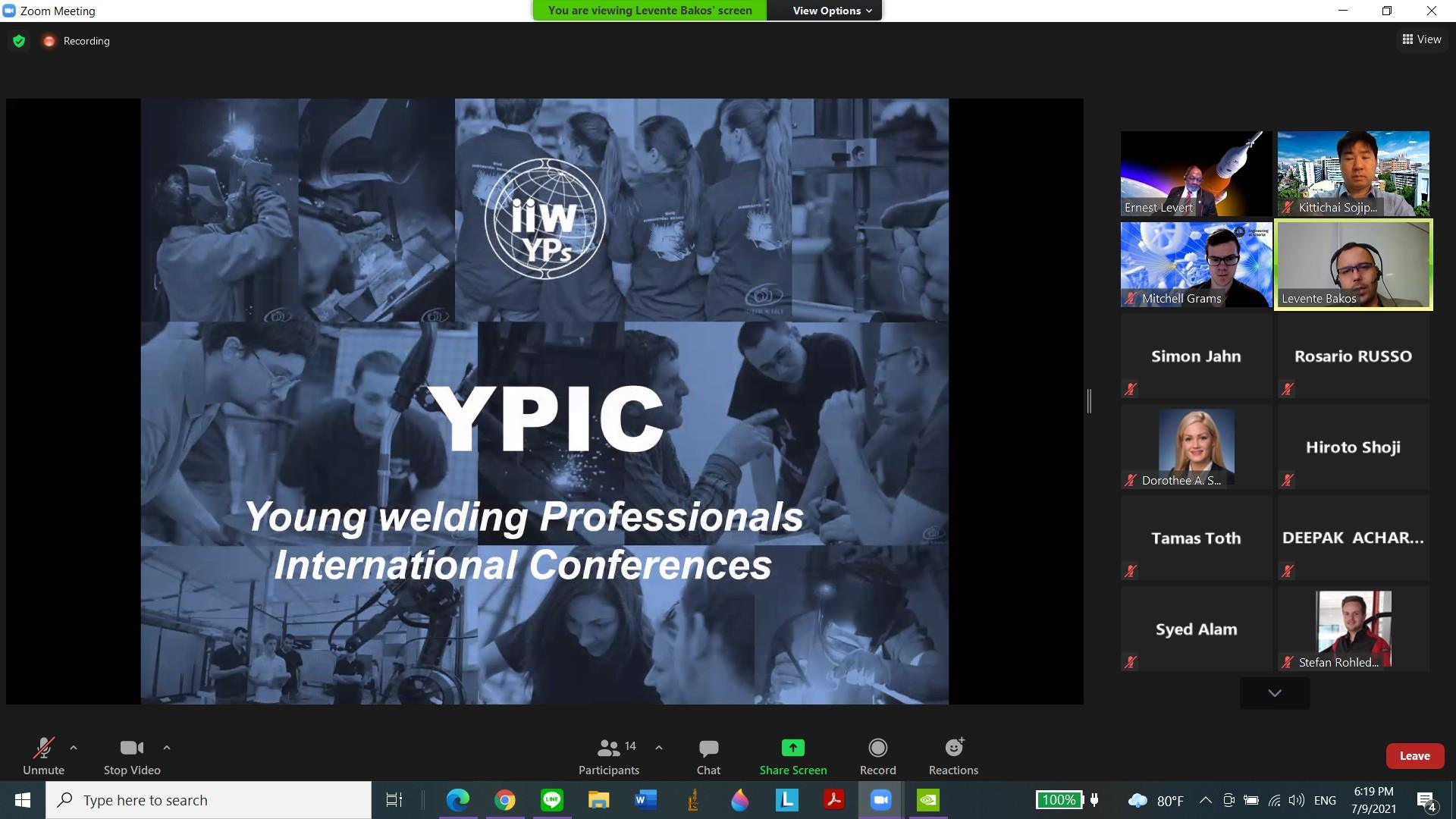
Task: Open NVIDIA app from taskbar
Action: [x=927, y=800]
